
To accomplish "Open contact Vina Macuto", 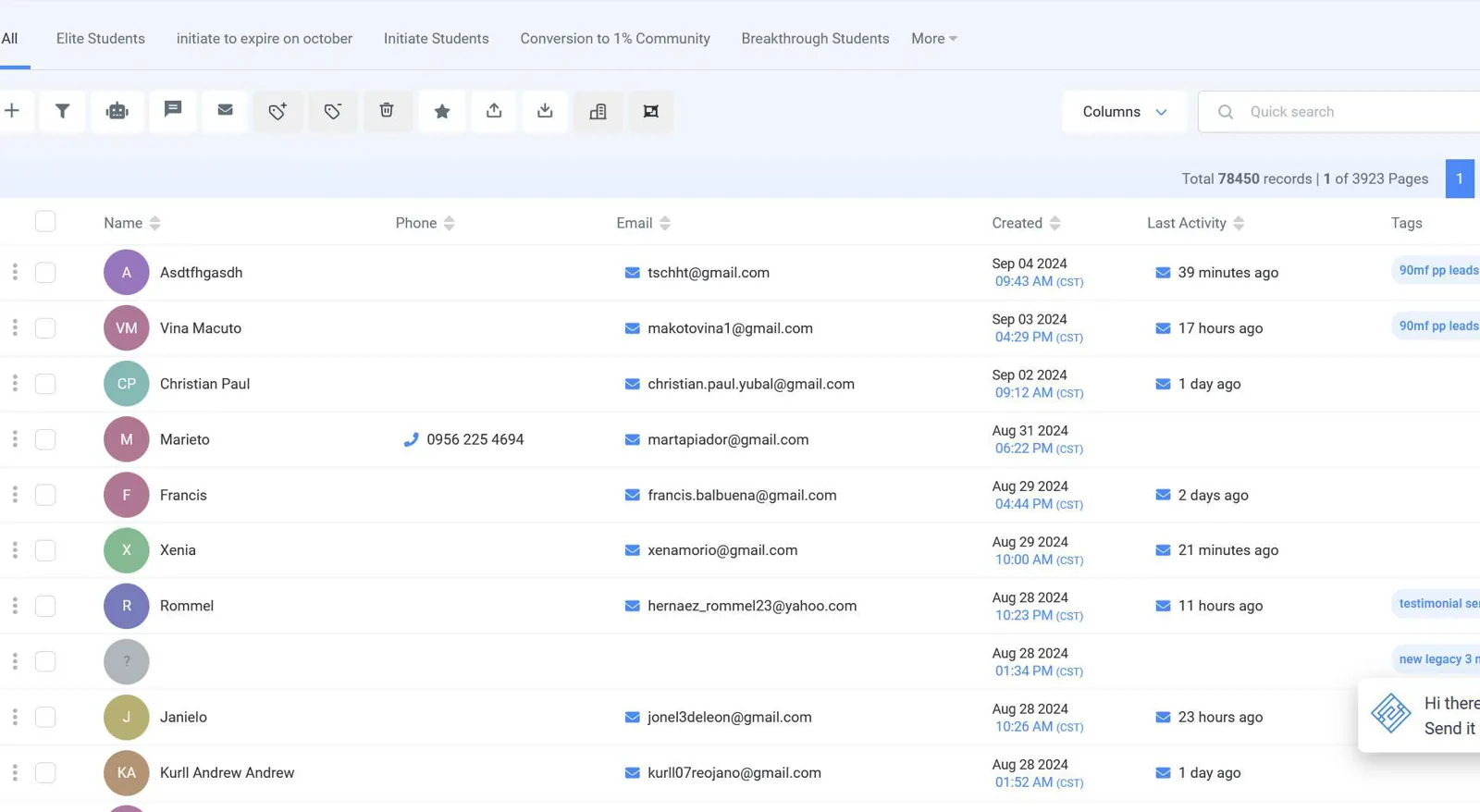I will click(201, 328).
